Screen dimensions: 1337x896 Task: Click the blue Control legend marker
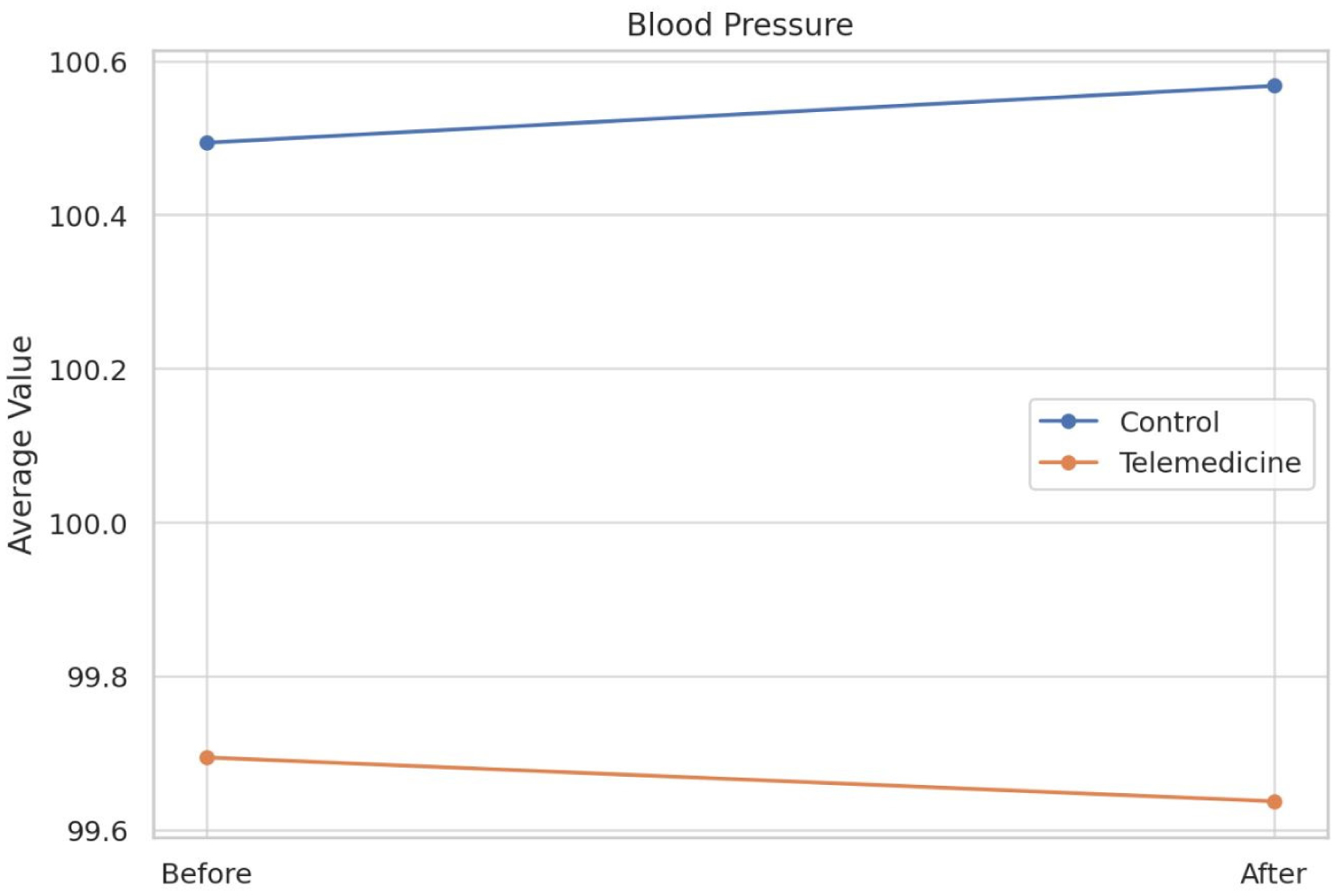tap(1068, 422)
